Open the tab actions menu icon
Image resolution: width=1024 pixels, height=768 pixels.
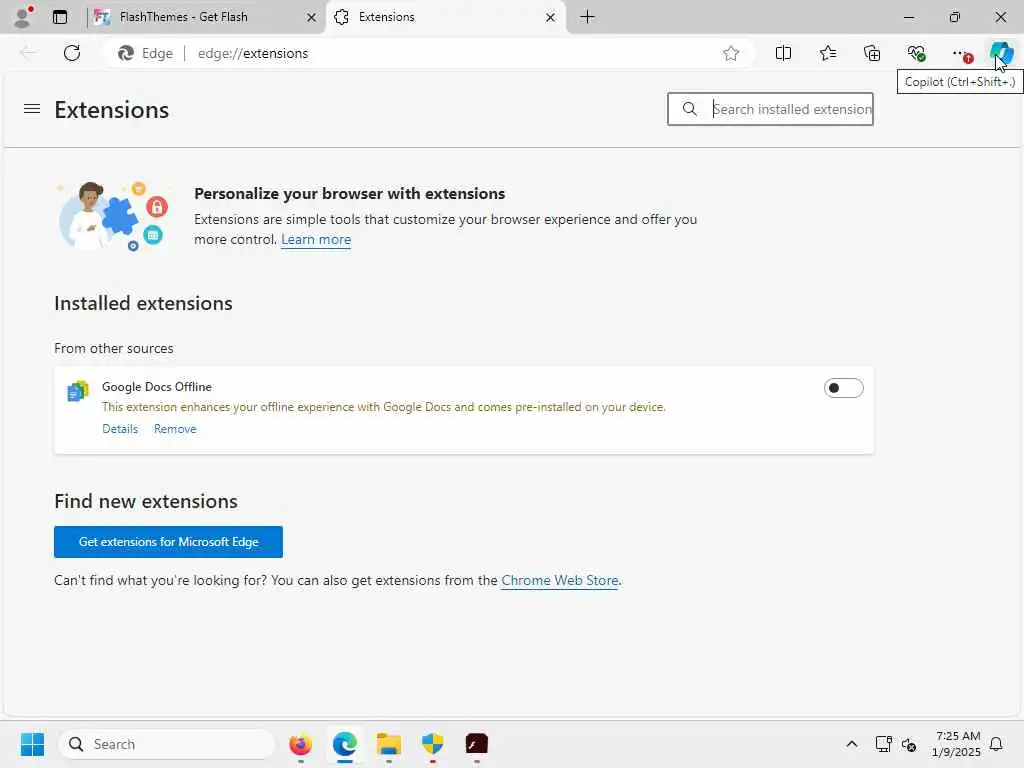point(60,17)
